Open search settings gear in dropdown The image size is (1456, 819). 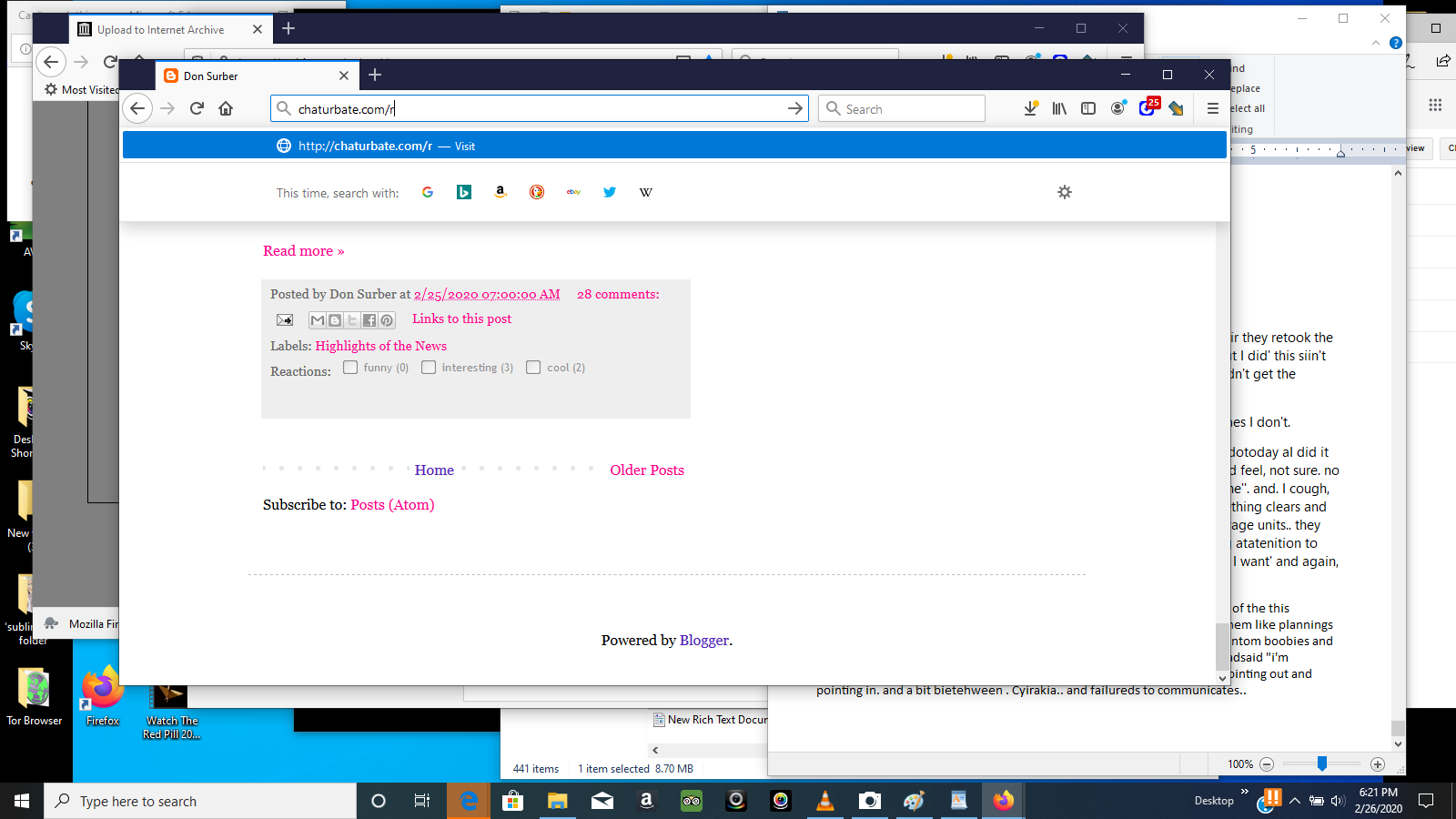pos(1065,192)
